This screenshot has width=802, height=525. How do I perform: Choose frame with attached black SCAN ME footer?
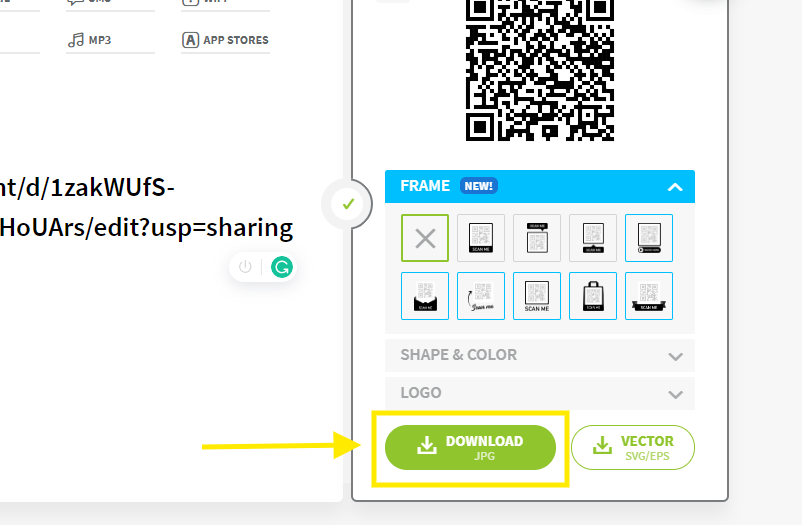point(481,238)
